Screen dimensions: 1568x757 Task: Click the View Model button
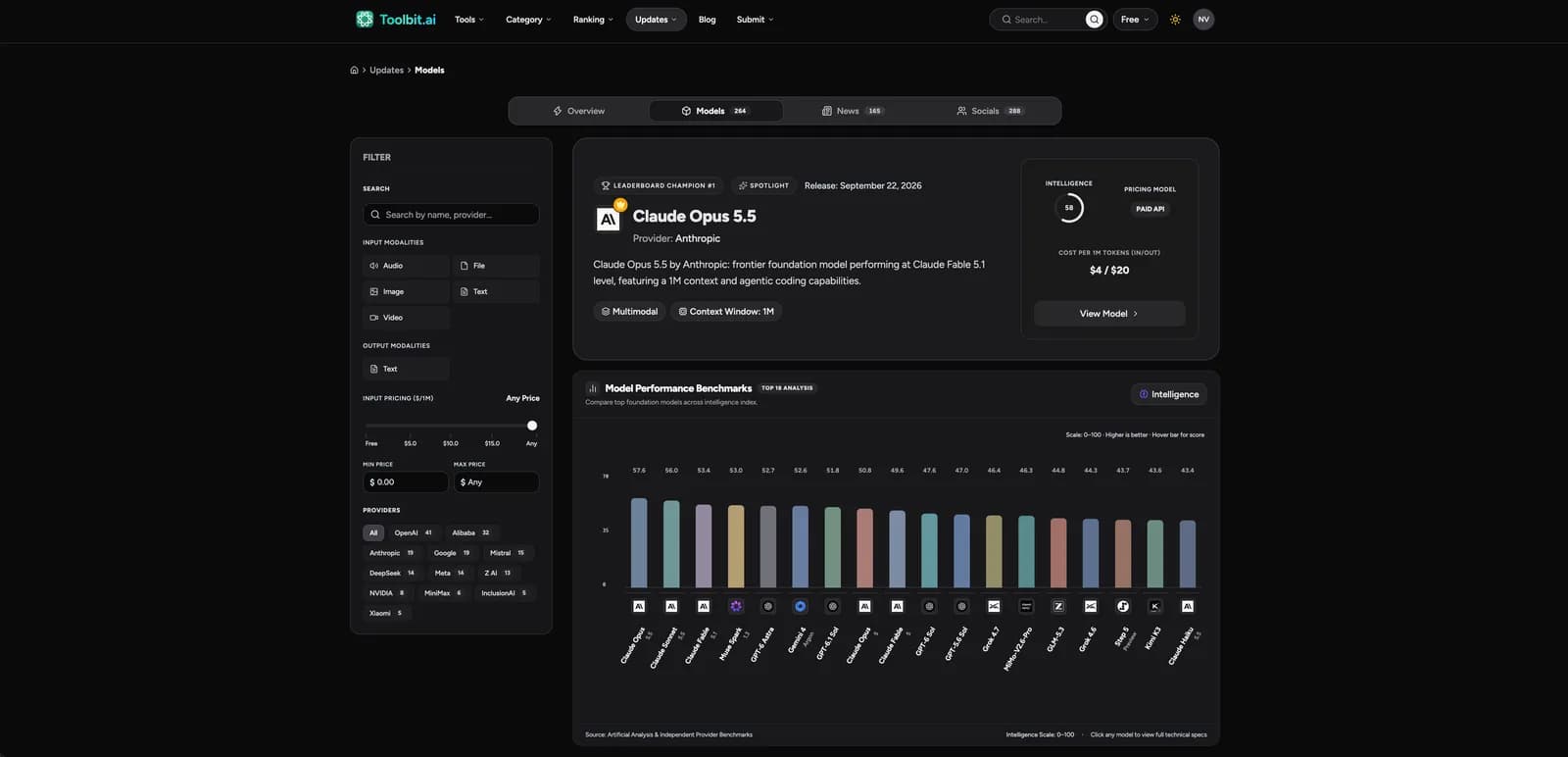[1109, 314]
